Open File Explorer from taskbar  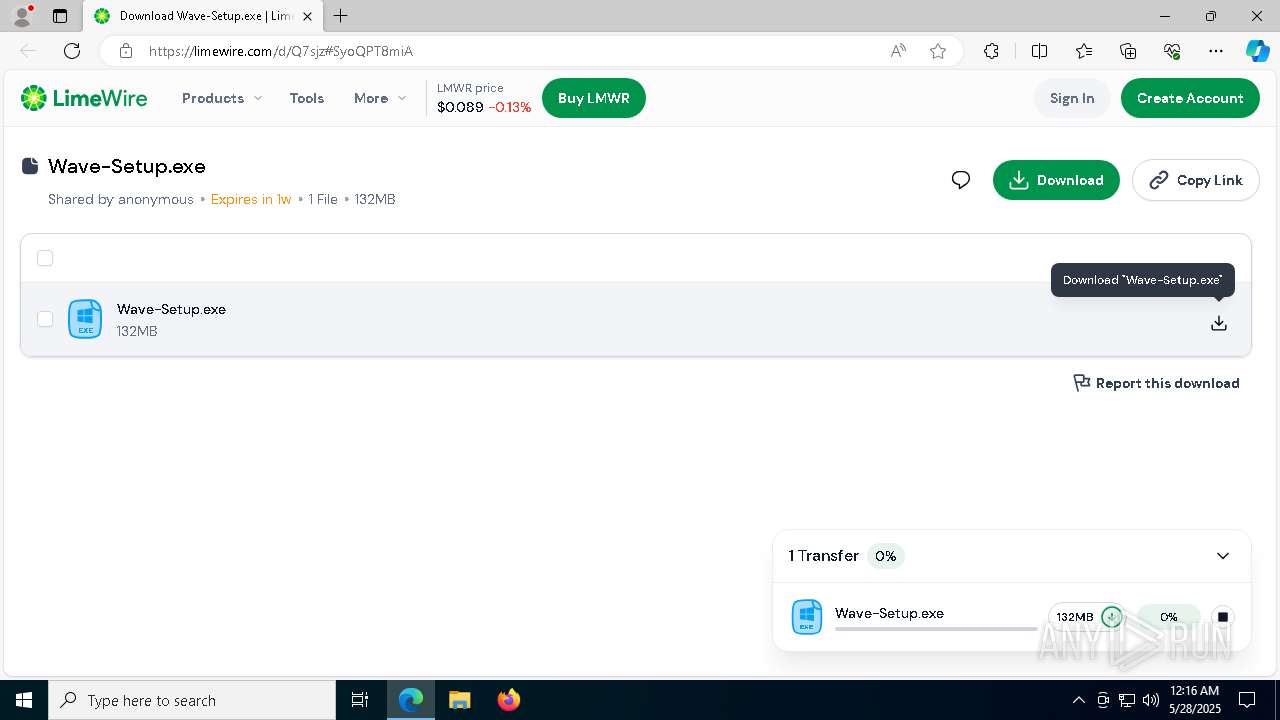point(460,700)
